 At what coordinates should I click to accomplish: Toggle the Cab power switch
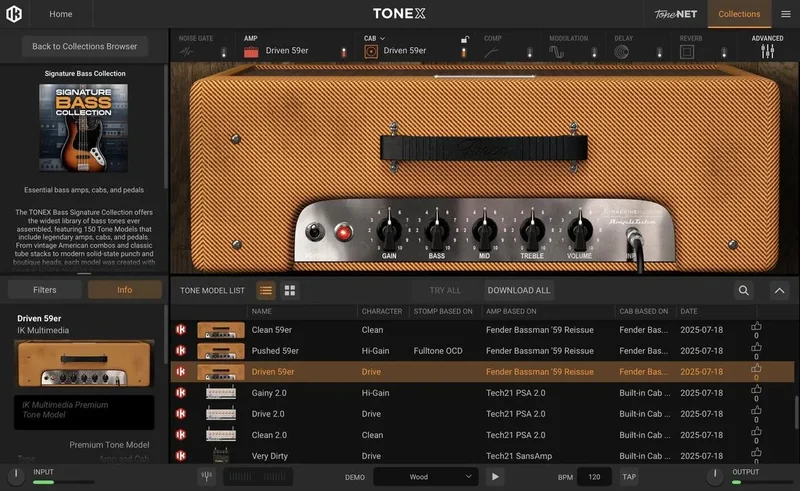coord(463,52)
